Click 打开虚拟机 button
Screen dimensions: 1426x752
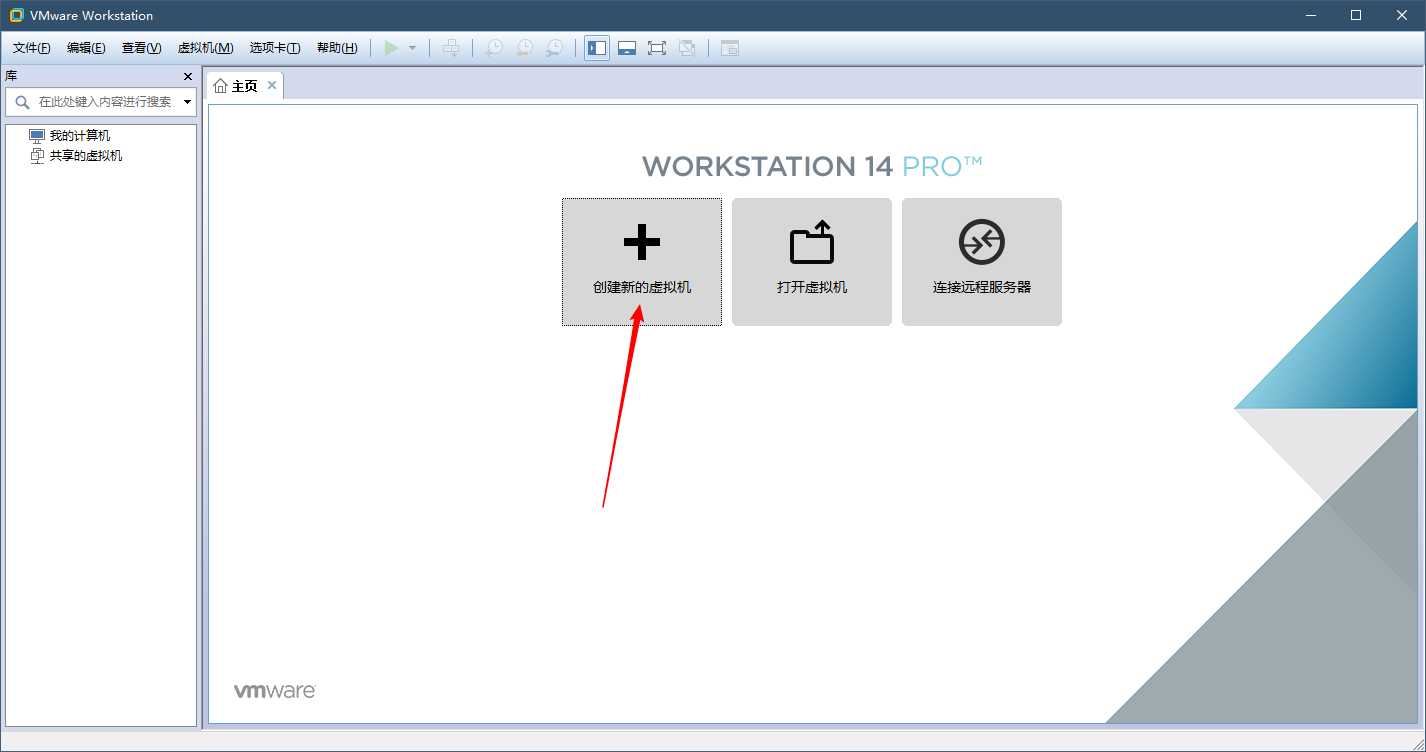click(x=812, y=262)
